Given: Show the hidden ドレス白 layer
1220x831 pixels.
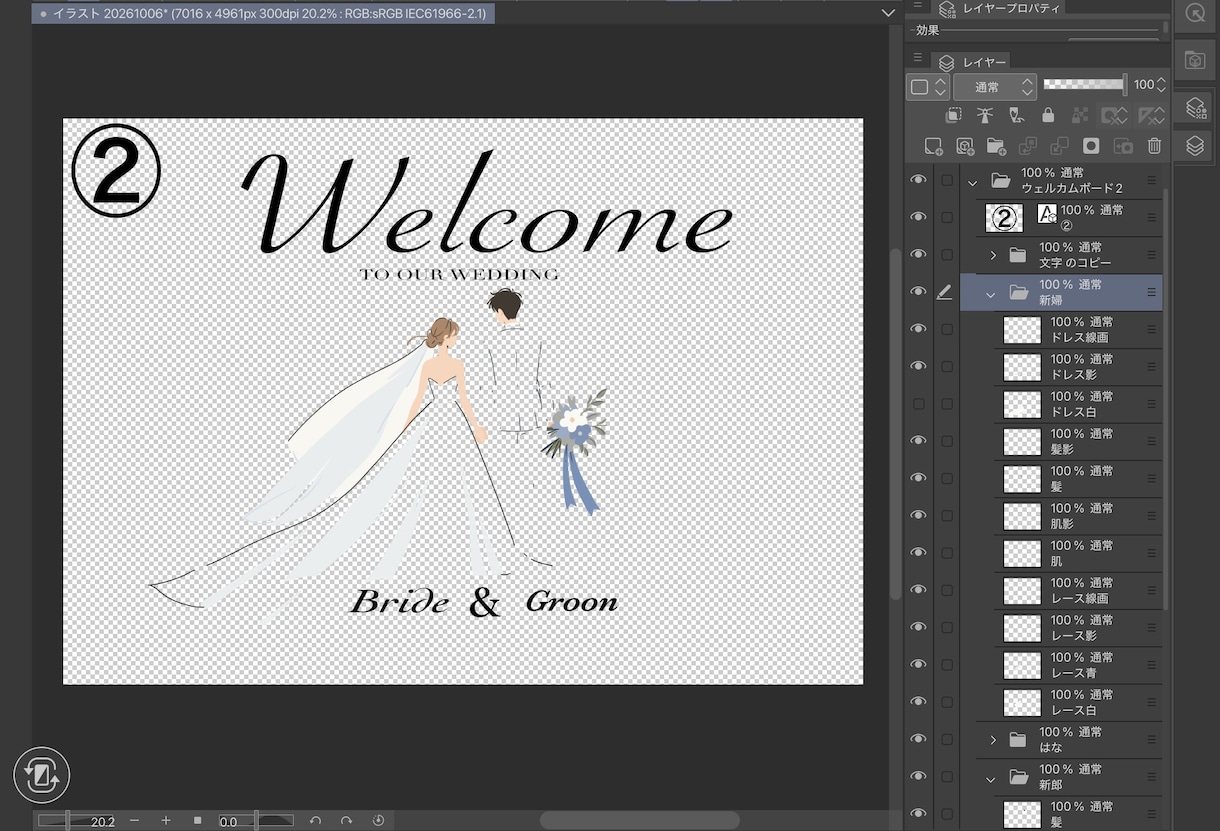Looking at the screenshot, I should click(918, 404).
